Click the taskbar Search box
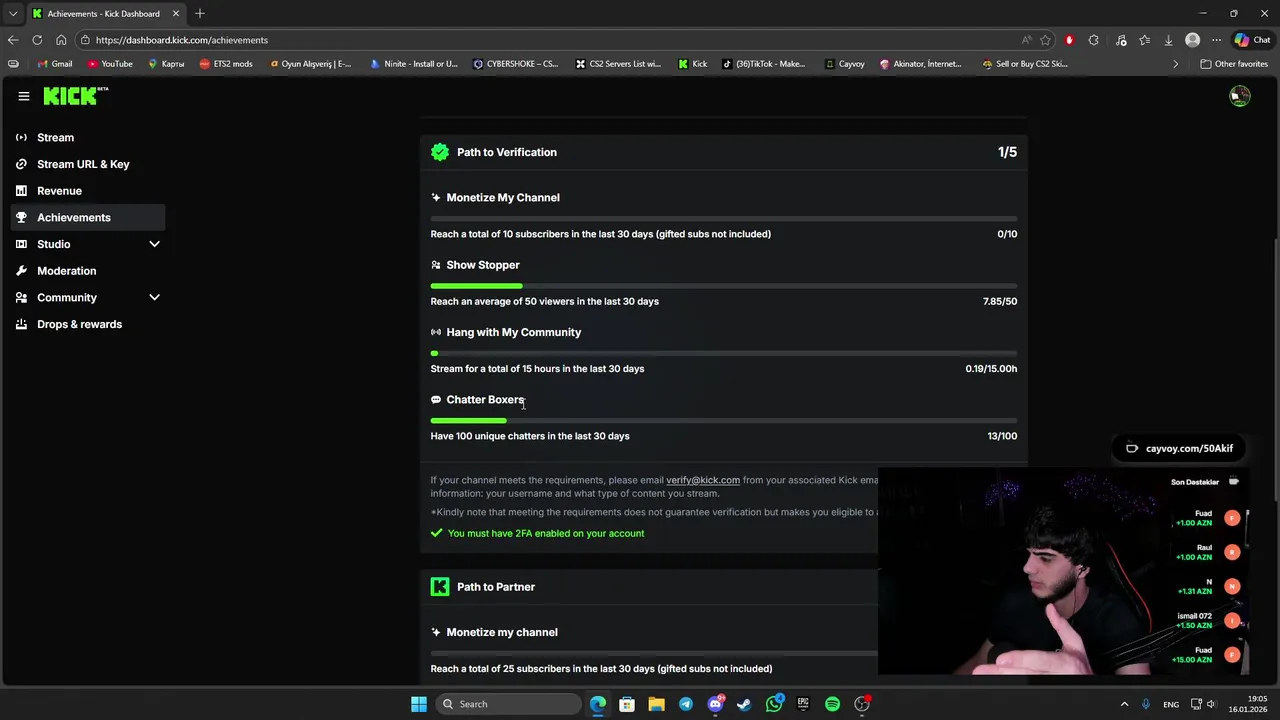Screen dimensions: 1280x720 tap(509, 704)
